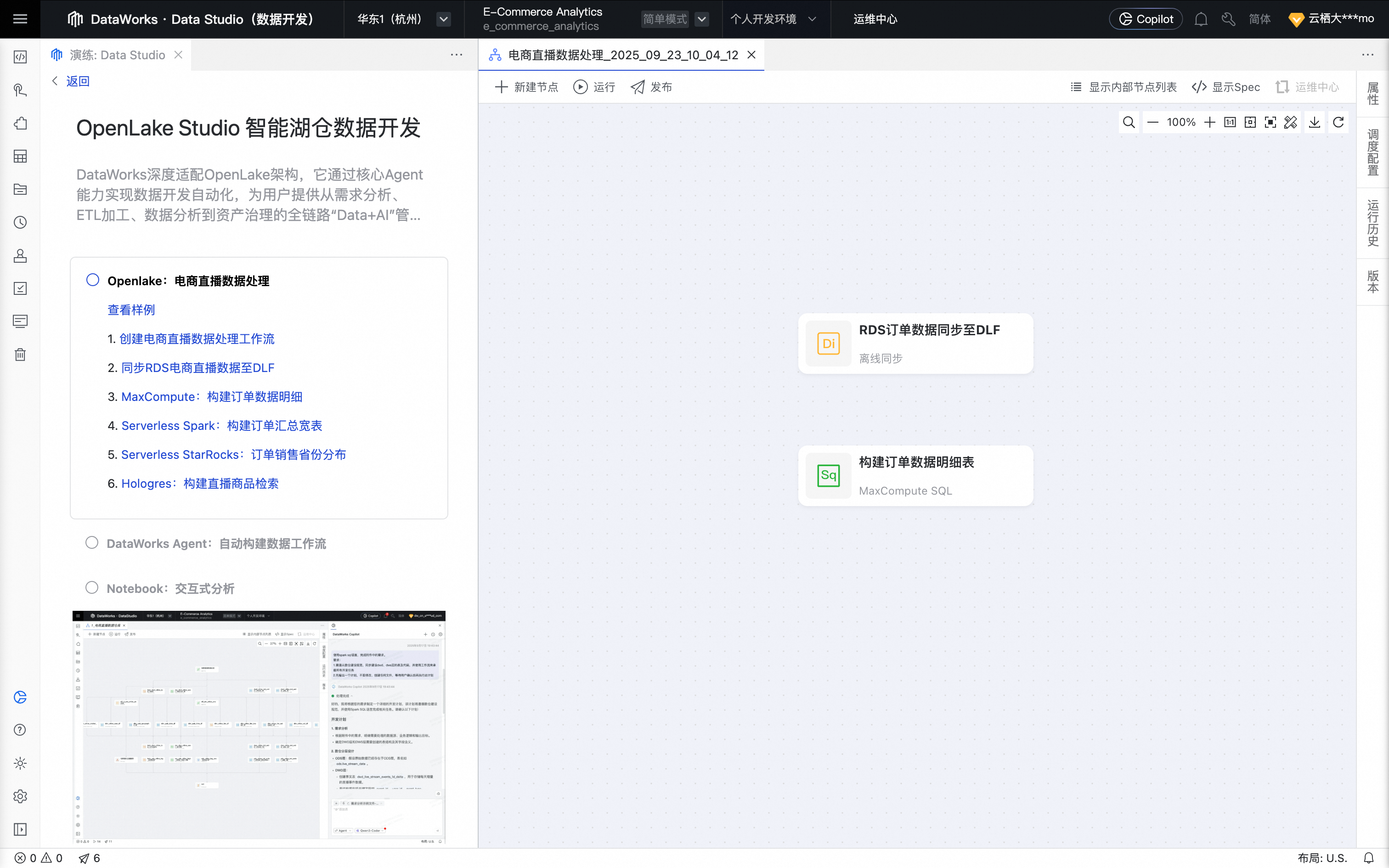The height and width of the screenshot is (868, 1389).
Task: Select Notebook 交互式分析 radio option
Action: click(x=92, y=587)
